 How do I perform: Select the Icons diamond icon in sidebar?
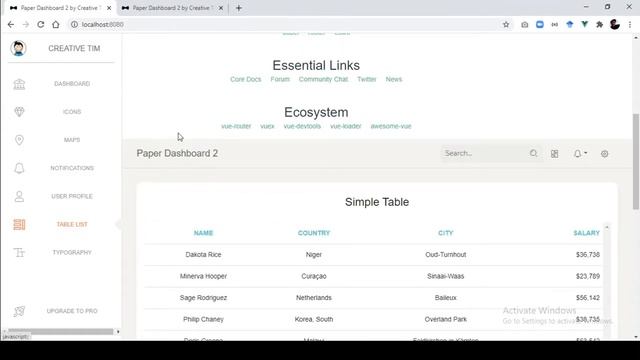coord(19,112)
